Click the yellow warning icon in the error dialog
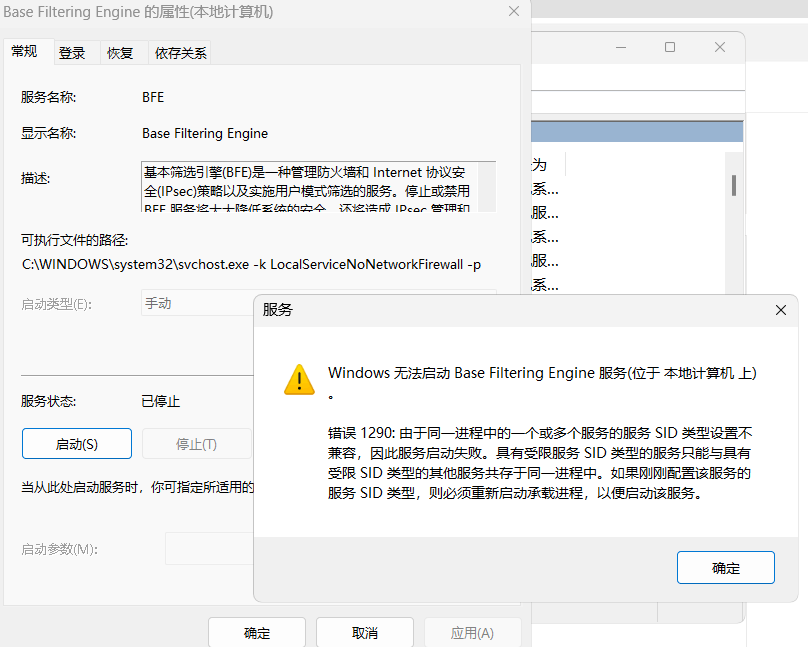808x647 pixels. pos(299,380)
